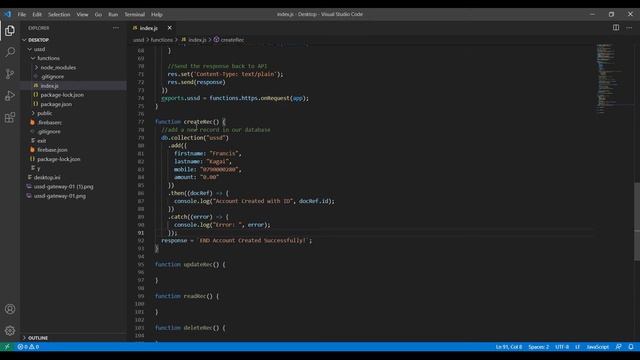Open ussd-gateway-01 (1).png file
Screen dimensions: 640x360
pyautogui.click(x=63, y=187)
